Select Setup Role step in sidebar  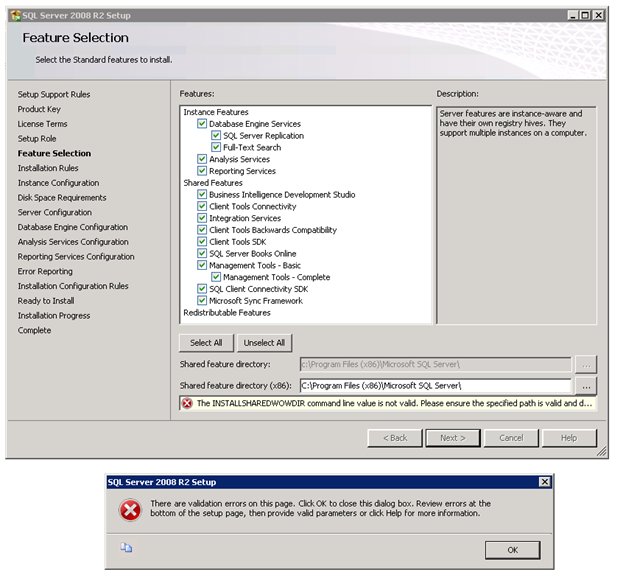37,139
